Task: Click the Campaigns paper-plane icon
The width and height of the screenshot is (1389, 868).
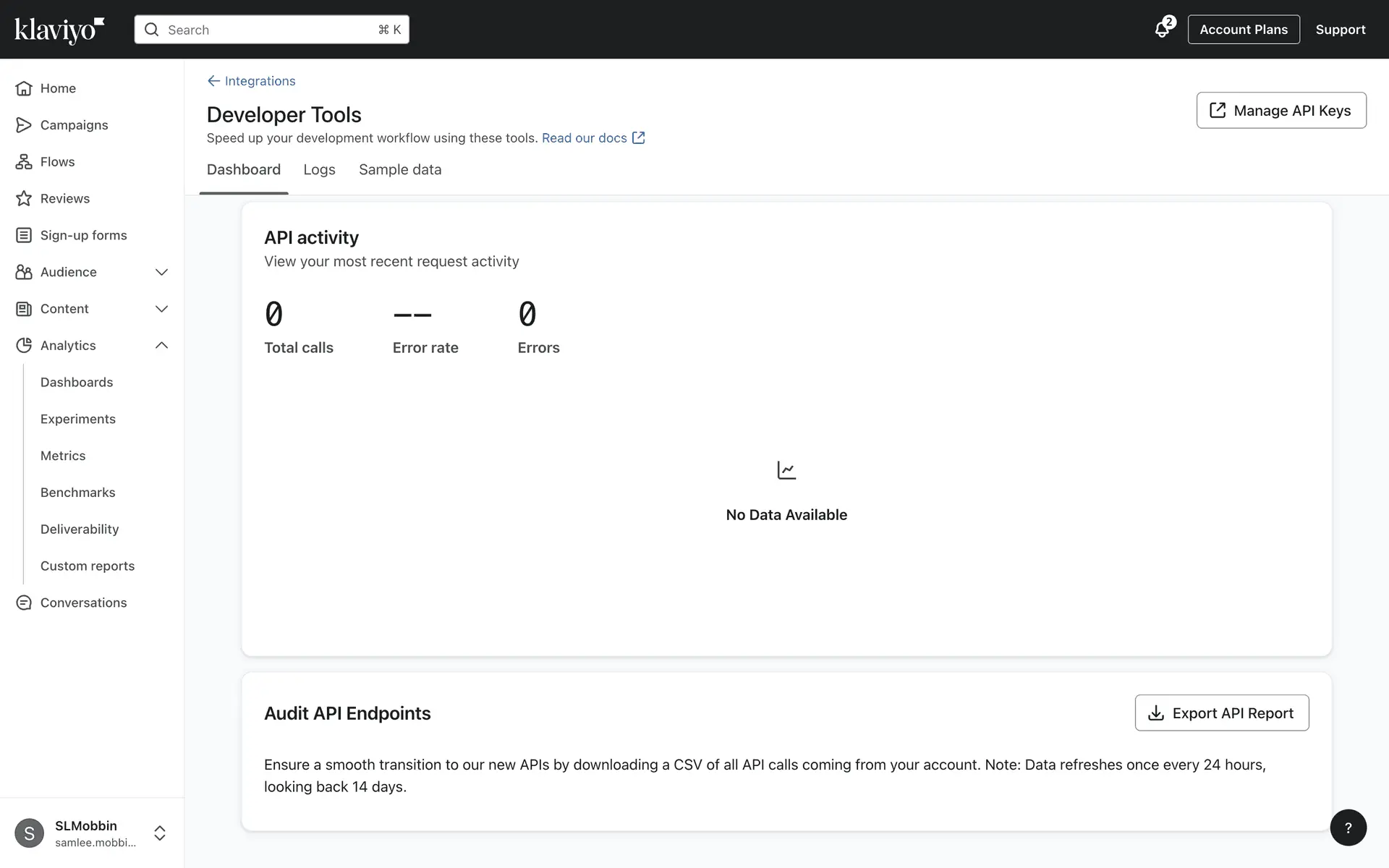Action: pyautogui.click(x=24, y=125)
